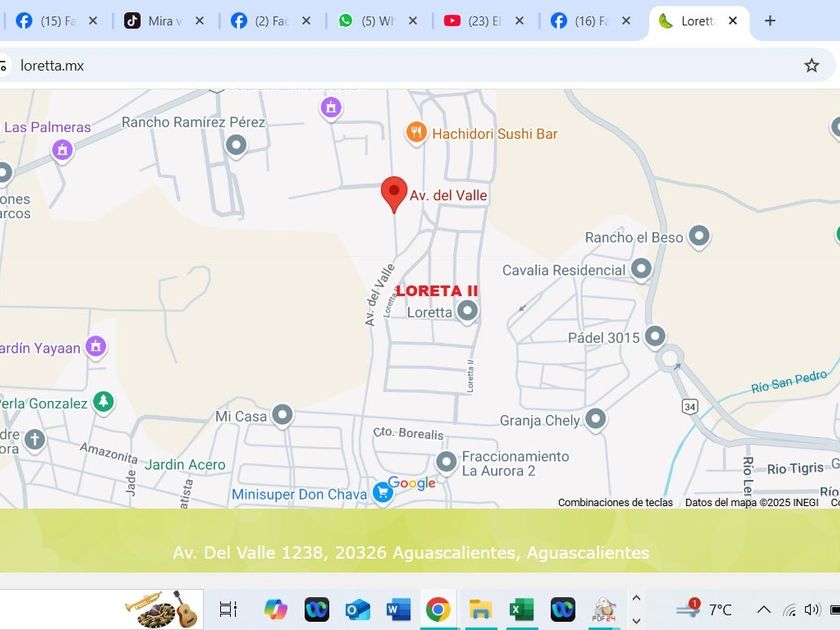The height and width of the screenshot is (630, 840).
Task: Open the volume control in system tray
Action: (812, 610)
